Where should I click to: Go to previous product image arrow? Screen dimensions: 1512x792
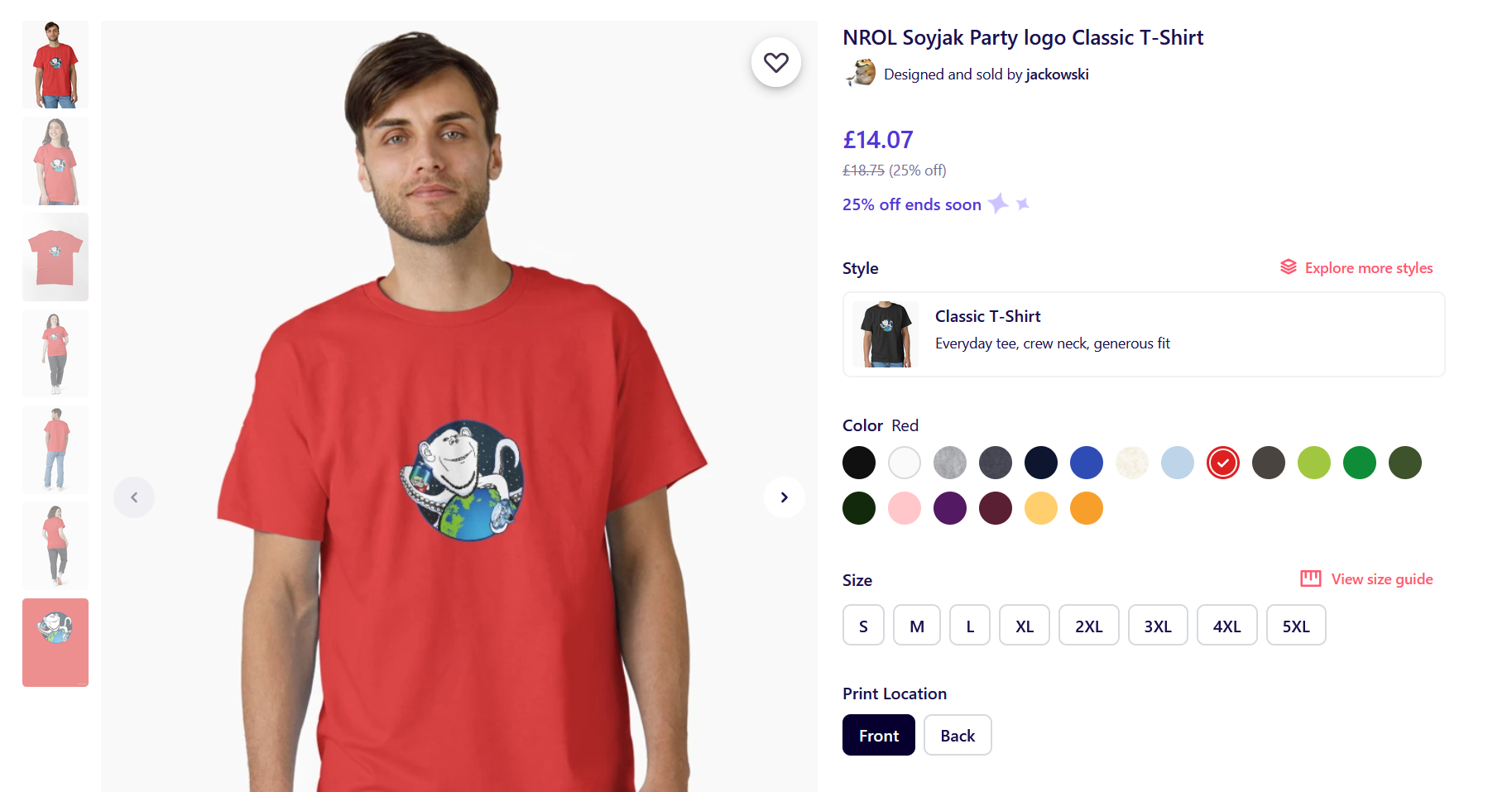click(134, 497)
